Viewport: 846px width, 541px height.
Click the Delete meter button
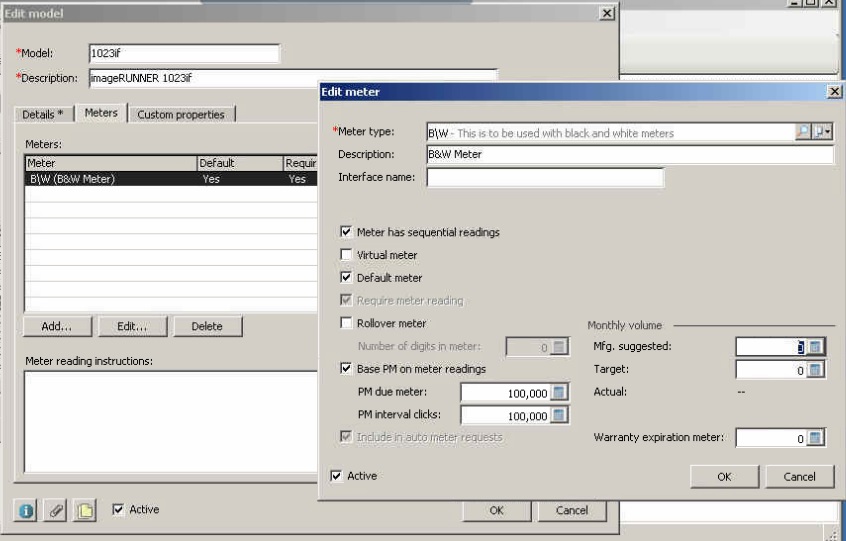coord(207,326)
